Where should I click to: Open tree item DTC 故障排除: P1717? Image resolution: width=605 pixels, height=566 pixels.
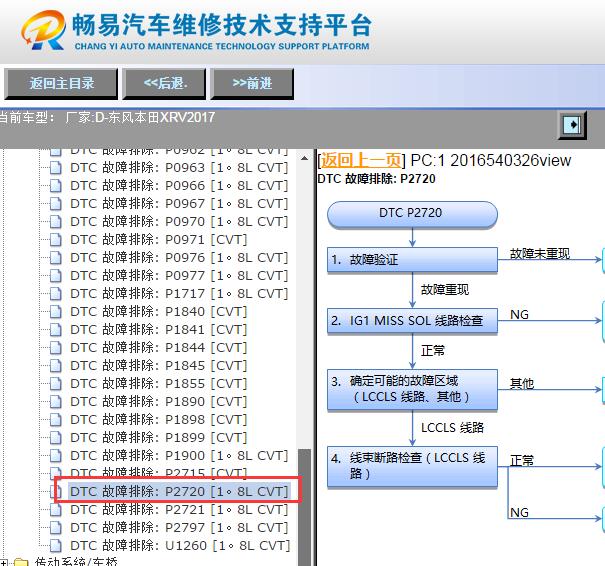pos(179,294)
